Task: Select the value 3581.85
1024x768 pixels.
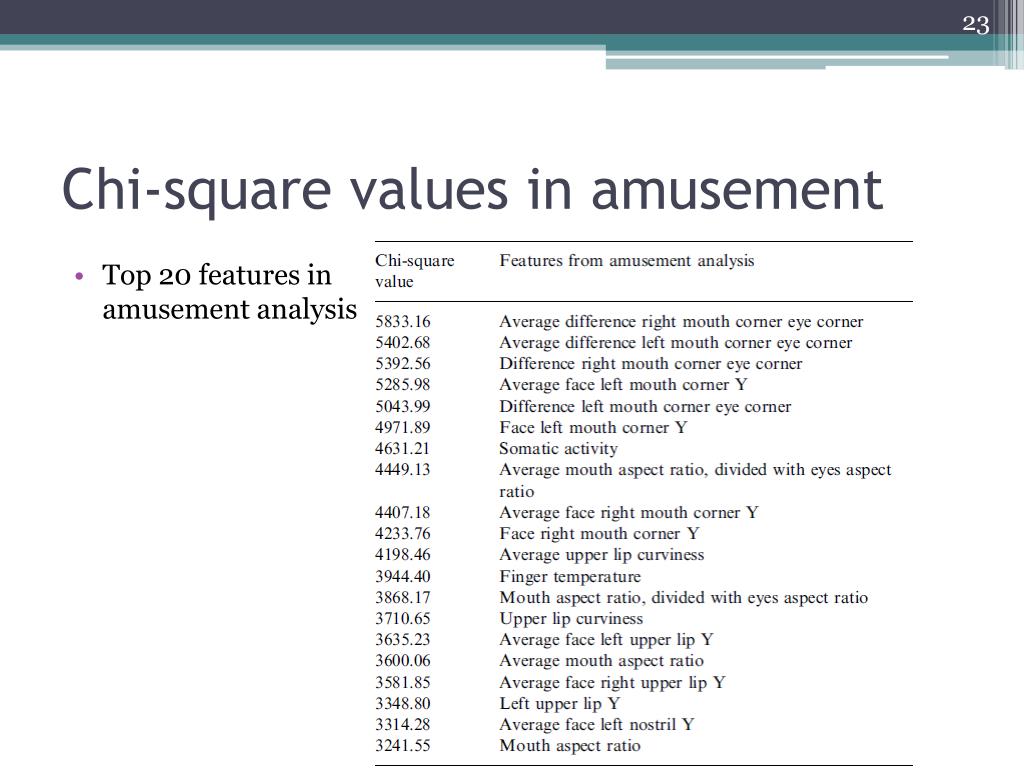Action: (403, 682)
